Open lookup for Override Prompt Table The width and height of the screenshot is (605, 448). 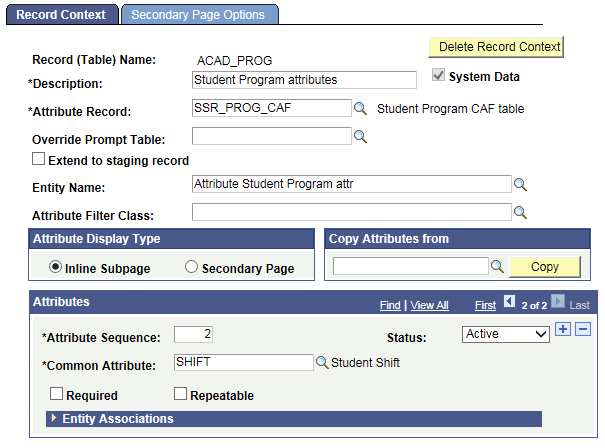[x=360, y=137]
